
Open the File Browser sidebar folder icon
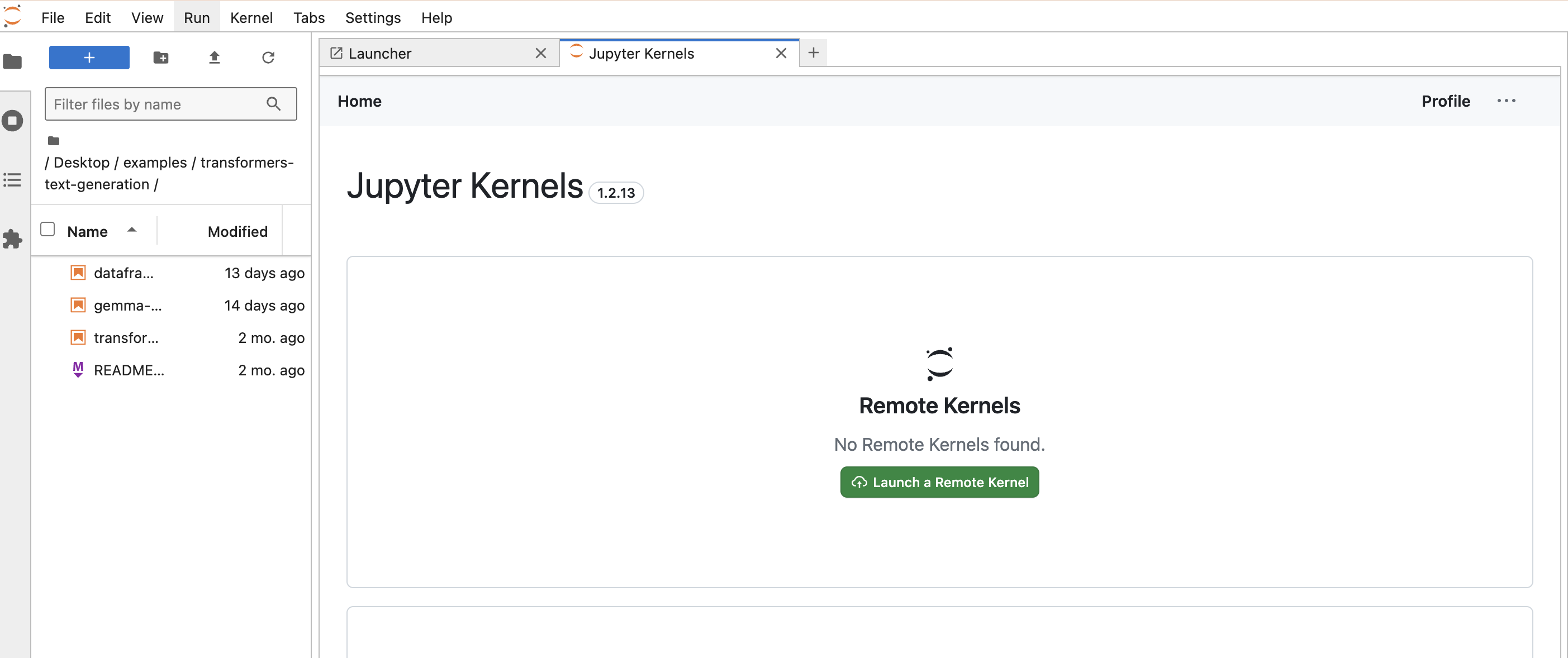(12, 61)
